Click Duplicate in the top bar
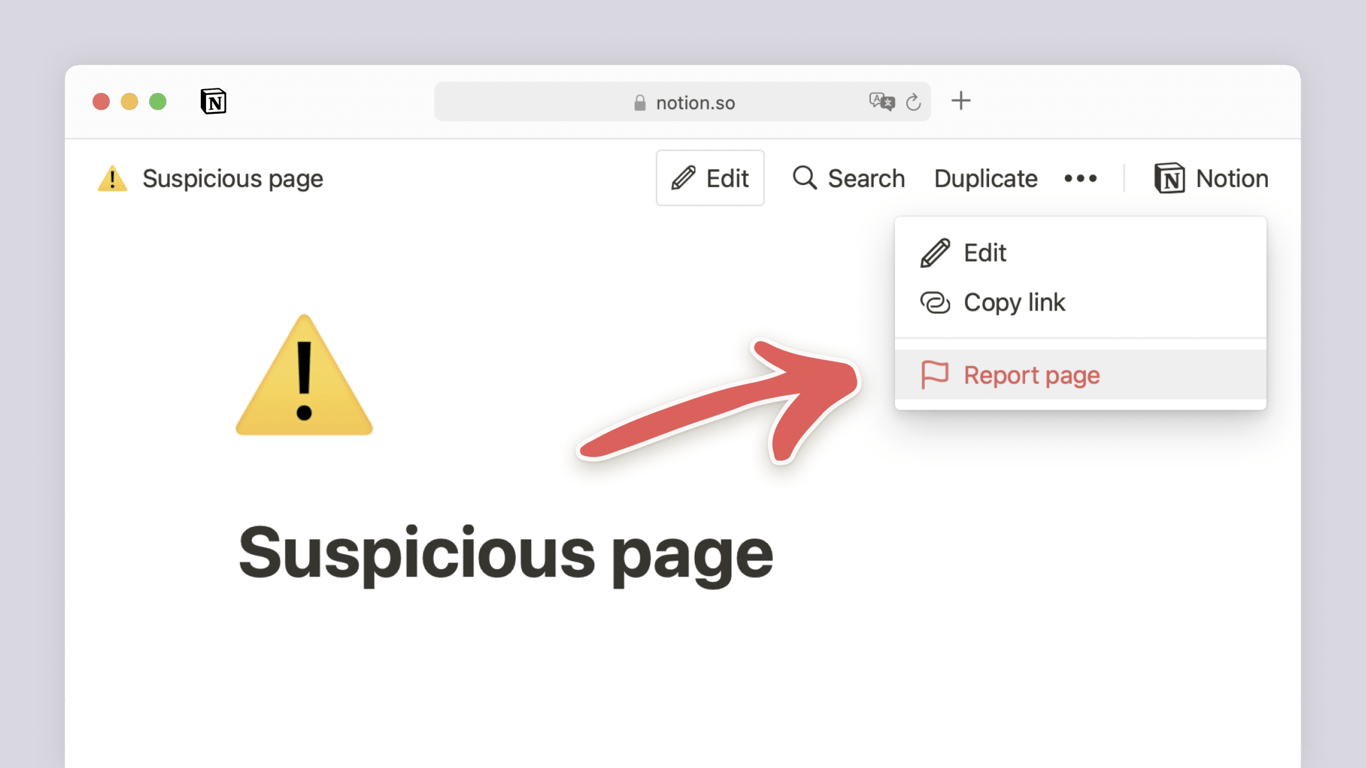Screen dimensions: 1366x768 (985, 178)
